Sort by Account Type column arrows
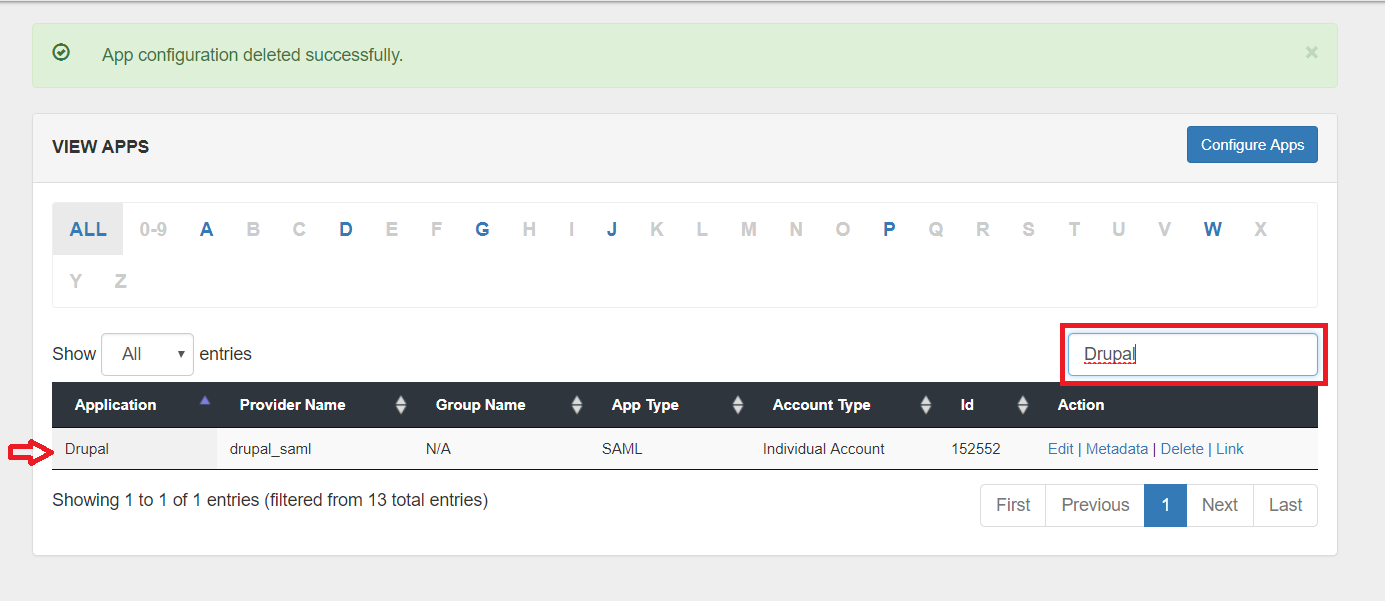Image resolution: width=1385 pixels, height=601 pixels. pos(926,405)
